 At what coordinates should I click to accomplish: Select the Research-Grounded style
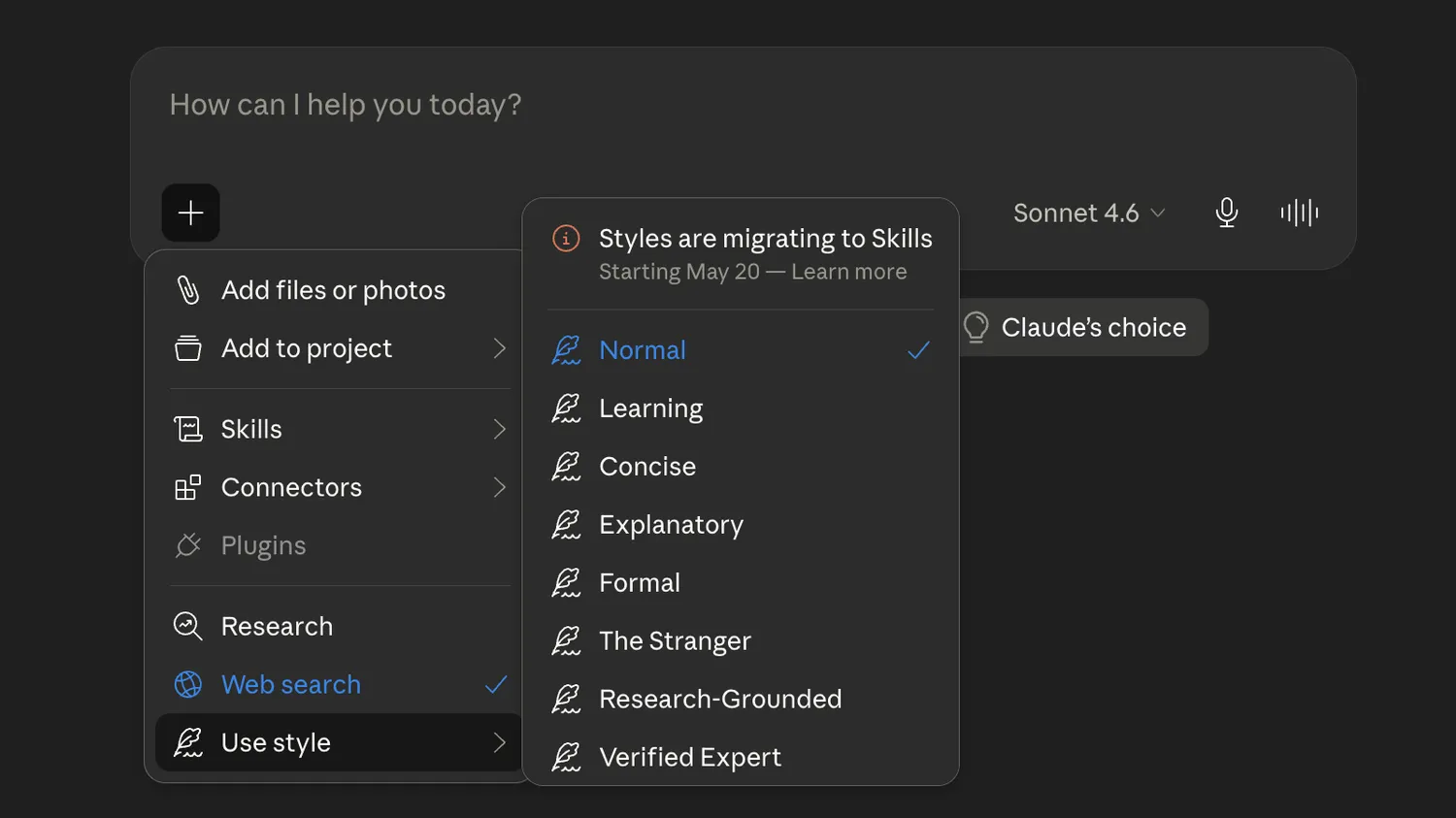pos(741,700)
